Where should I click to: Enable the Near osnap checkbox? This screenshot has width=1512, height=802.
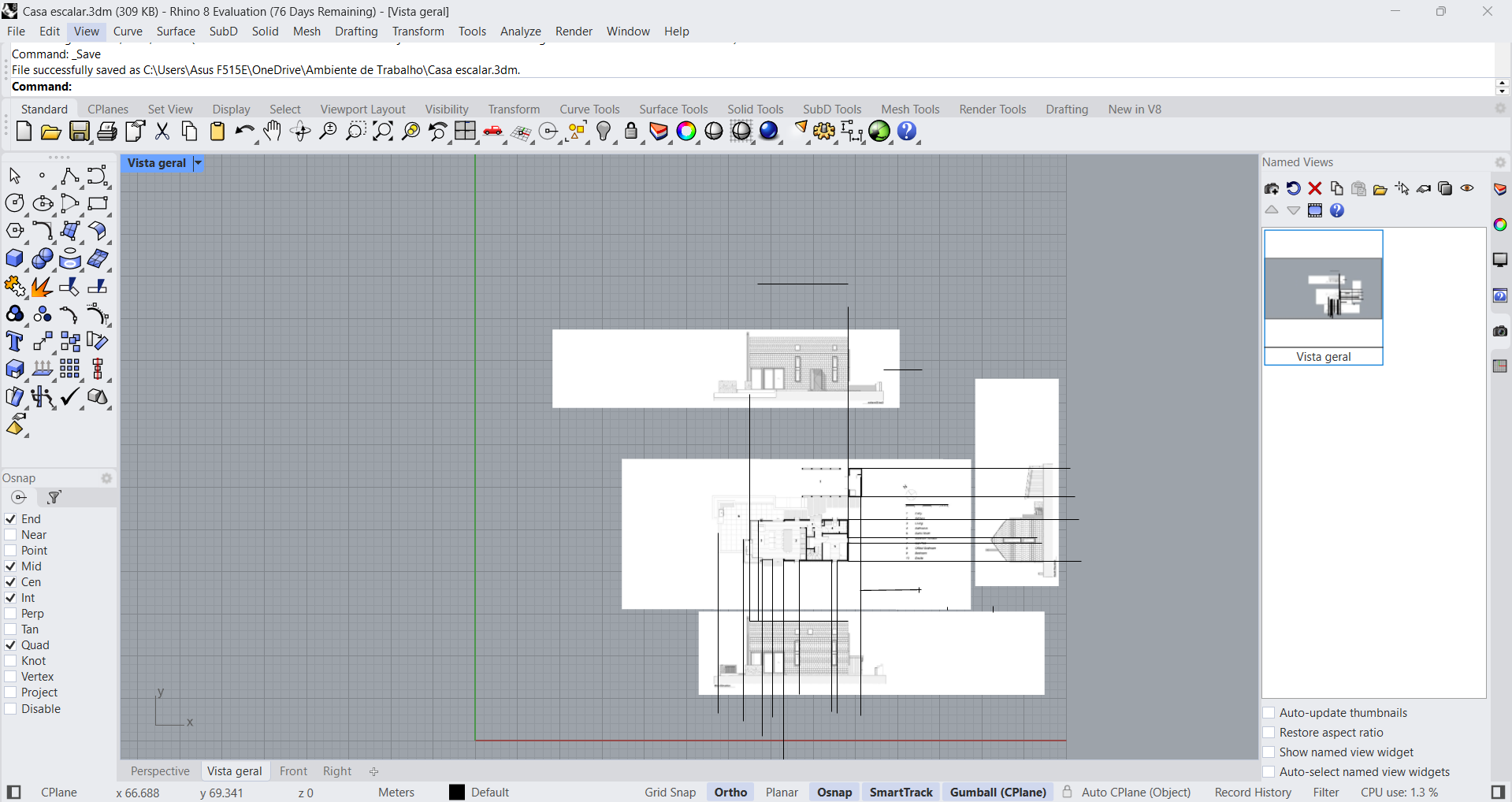(11, 535)
